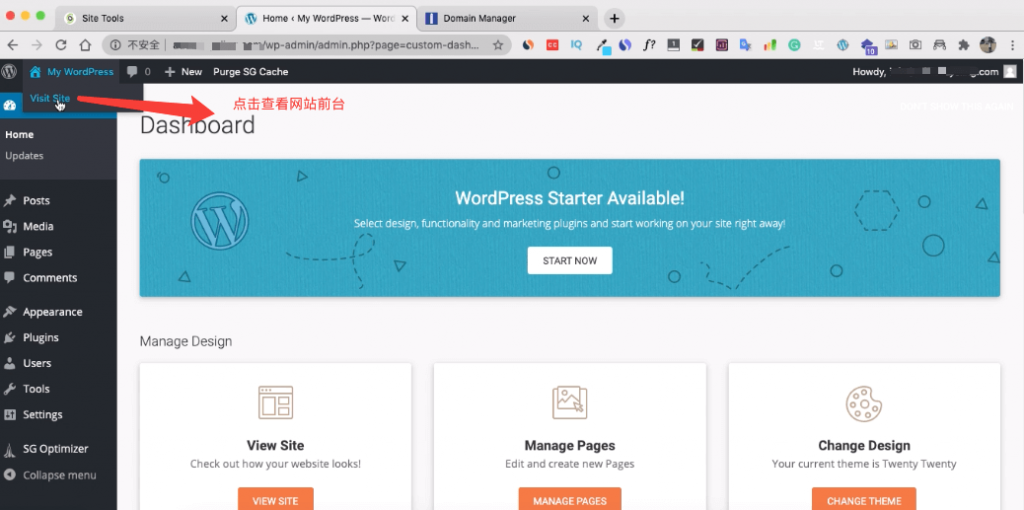
Task: Click the Settings sliders icon
Action: [x=9, y=415]
